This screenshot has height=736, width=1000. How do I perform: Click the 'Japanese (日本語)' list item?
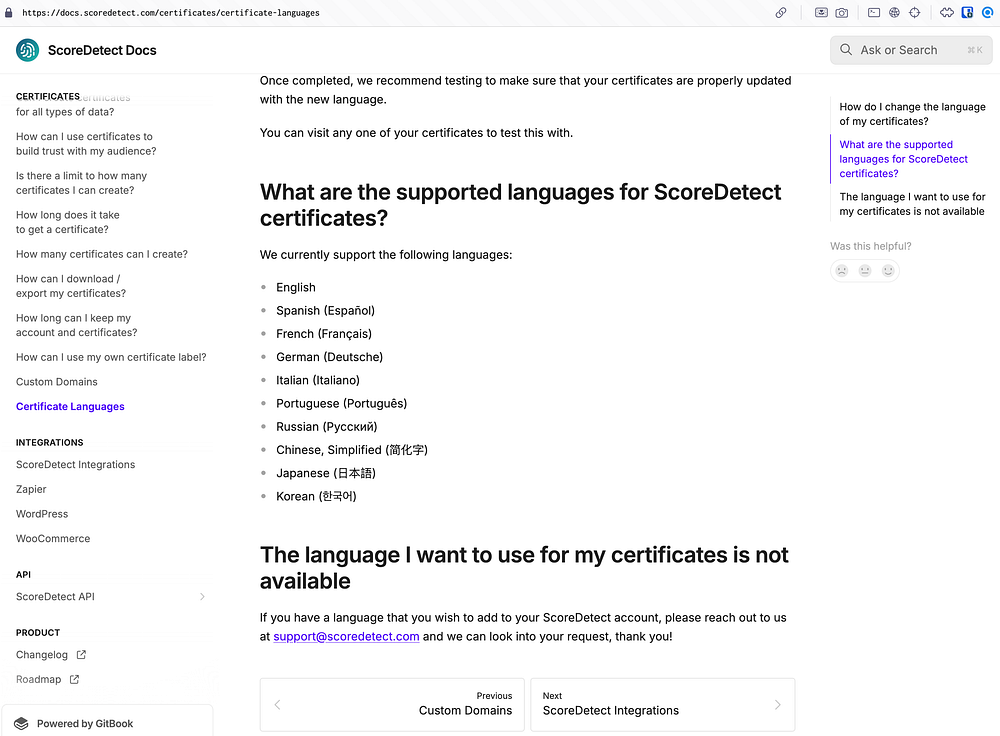(326, 473)
